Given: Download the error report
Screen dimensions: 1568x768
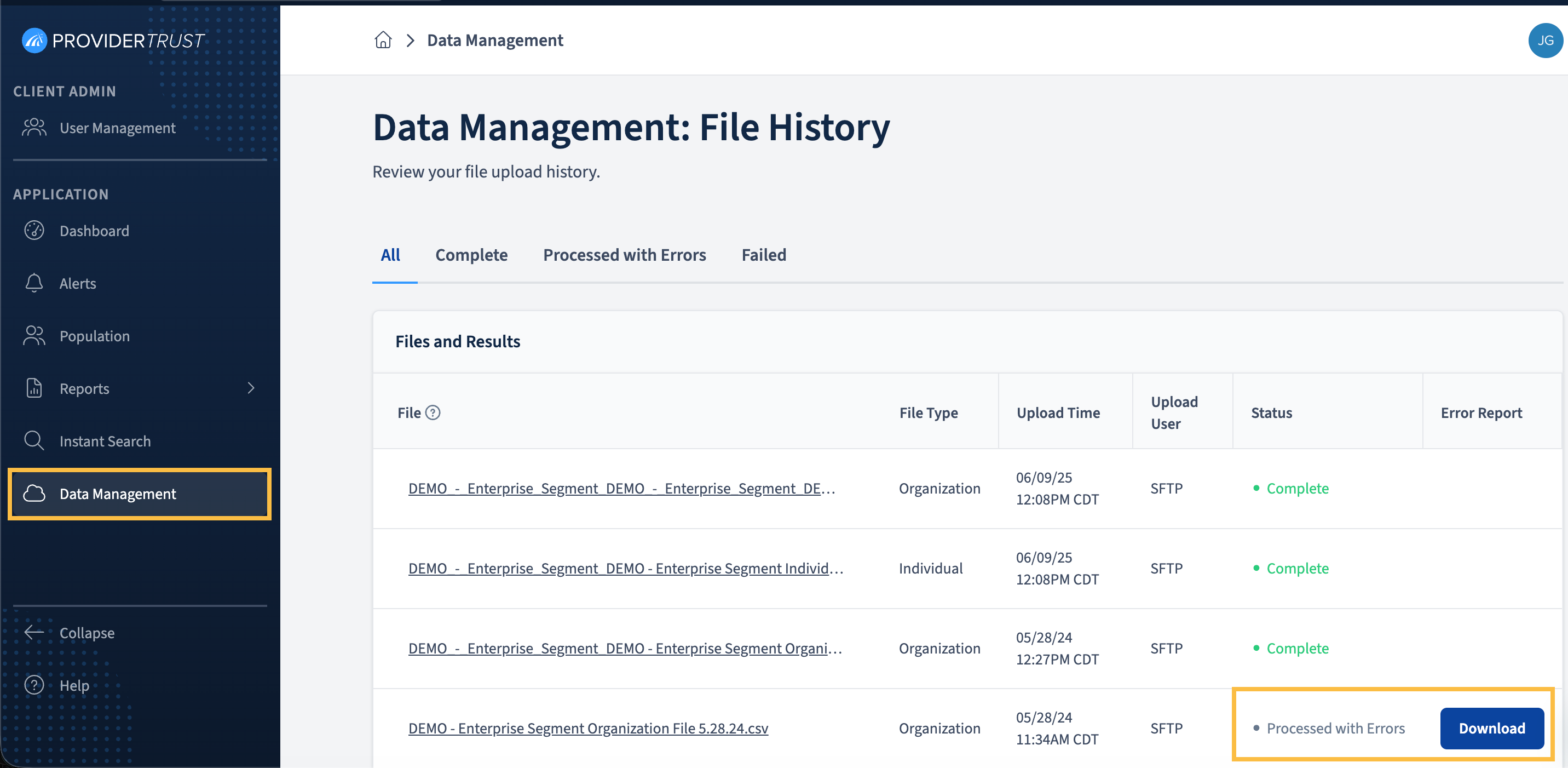Looking at the screenshot, I should [1491, 728].
